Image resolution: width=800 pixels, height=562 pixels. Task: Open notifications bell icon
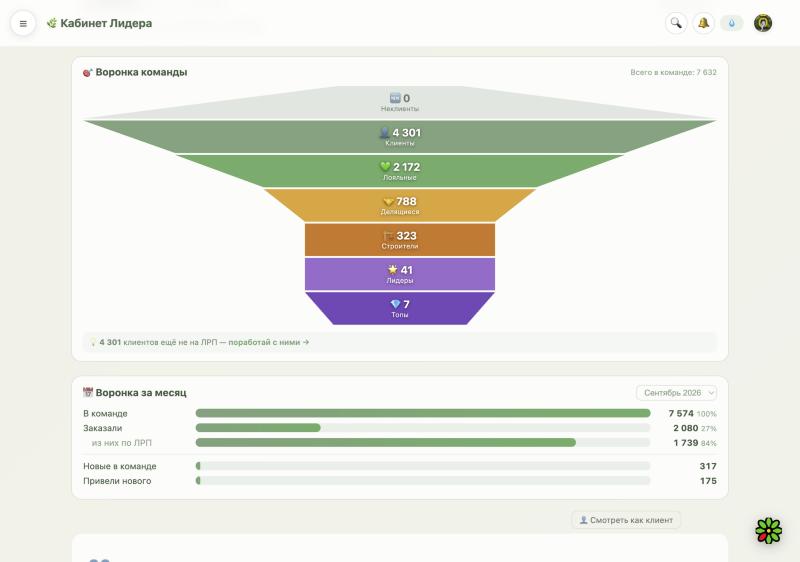[x=704, y=23]
